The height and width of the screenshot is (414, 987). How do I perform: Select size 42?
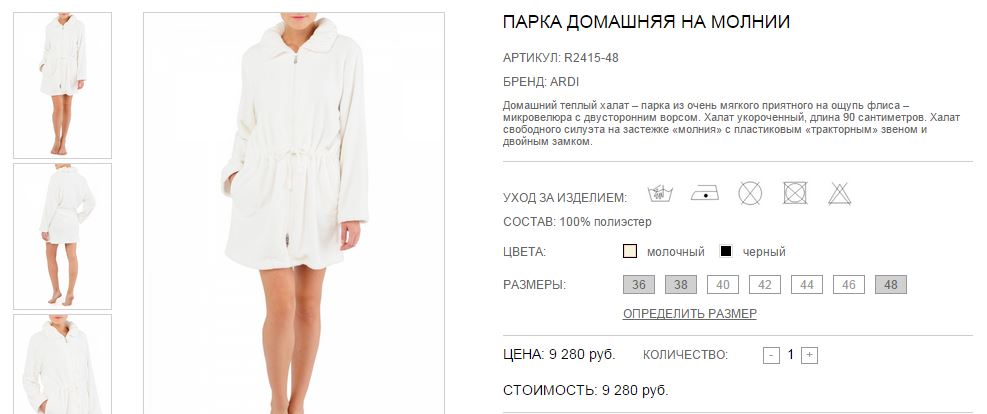(765, 285)
